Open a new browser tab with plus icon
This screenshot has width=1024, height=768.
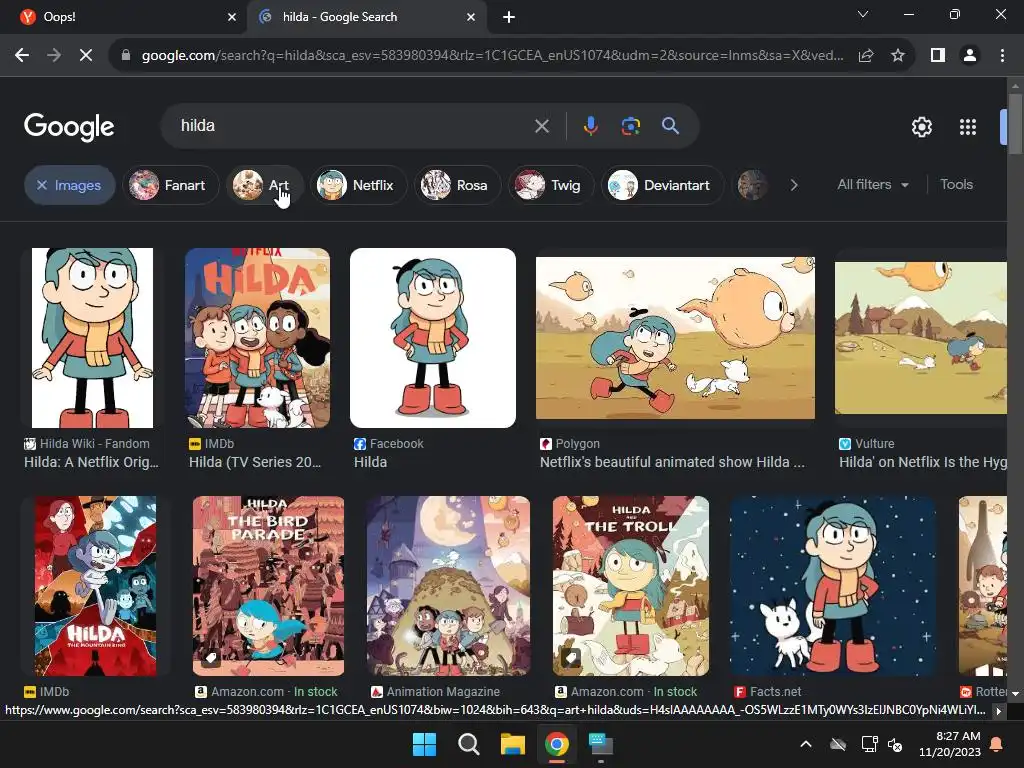(509, 17)
